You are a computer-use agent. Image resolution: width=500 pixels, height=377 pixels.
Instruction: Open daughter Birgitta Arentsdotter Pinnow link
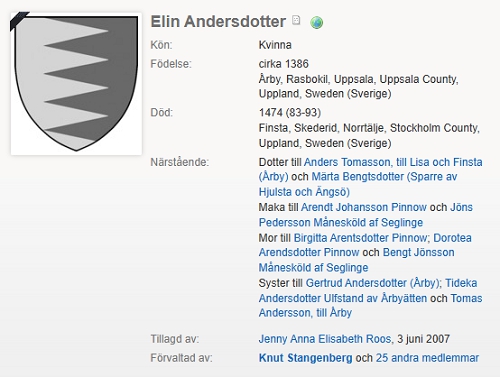360,238
